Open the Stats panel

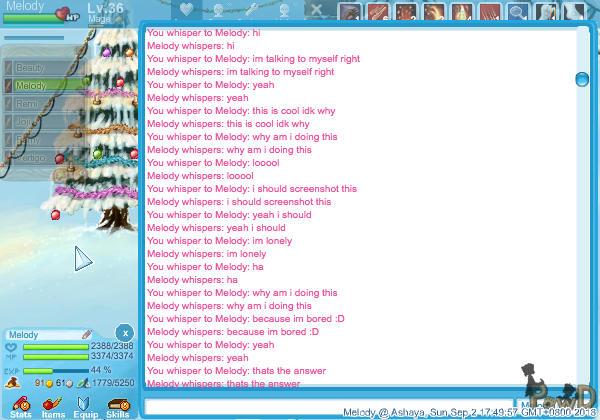tap(20, 404)
